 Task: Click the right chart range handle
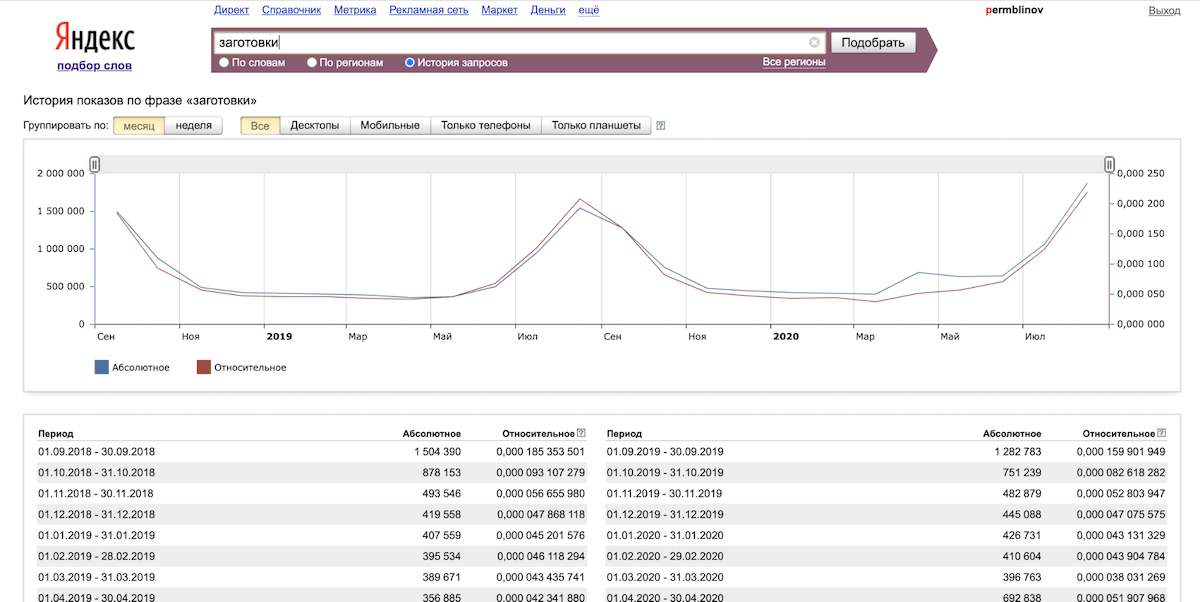(1109, 164)
